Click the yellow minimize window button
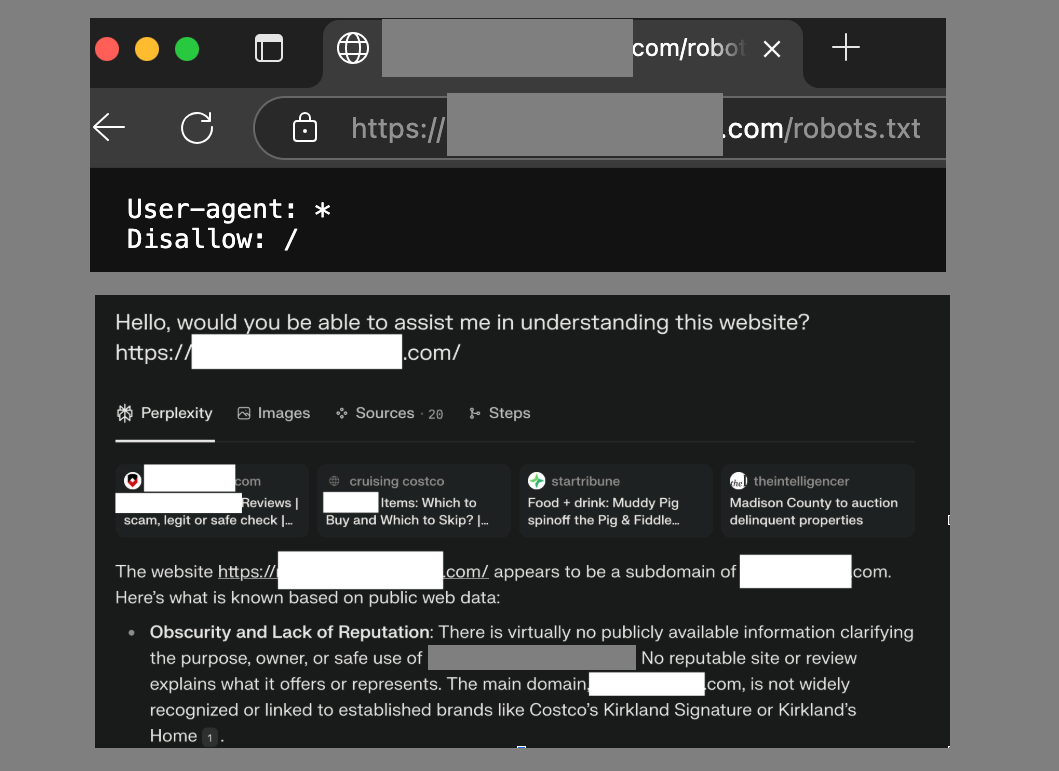This screenshot has height=771, width=1059. click(x=147, y=49)
